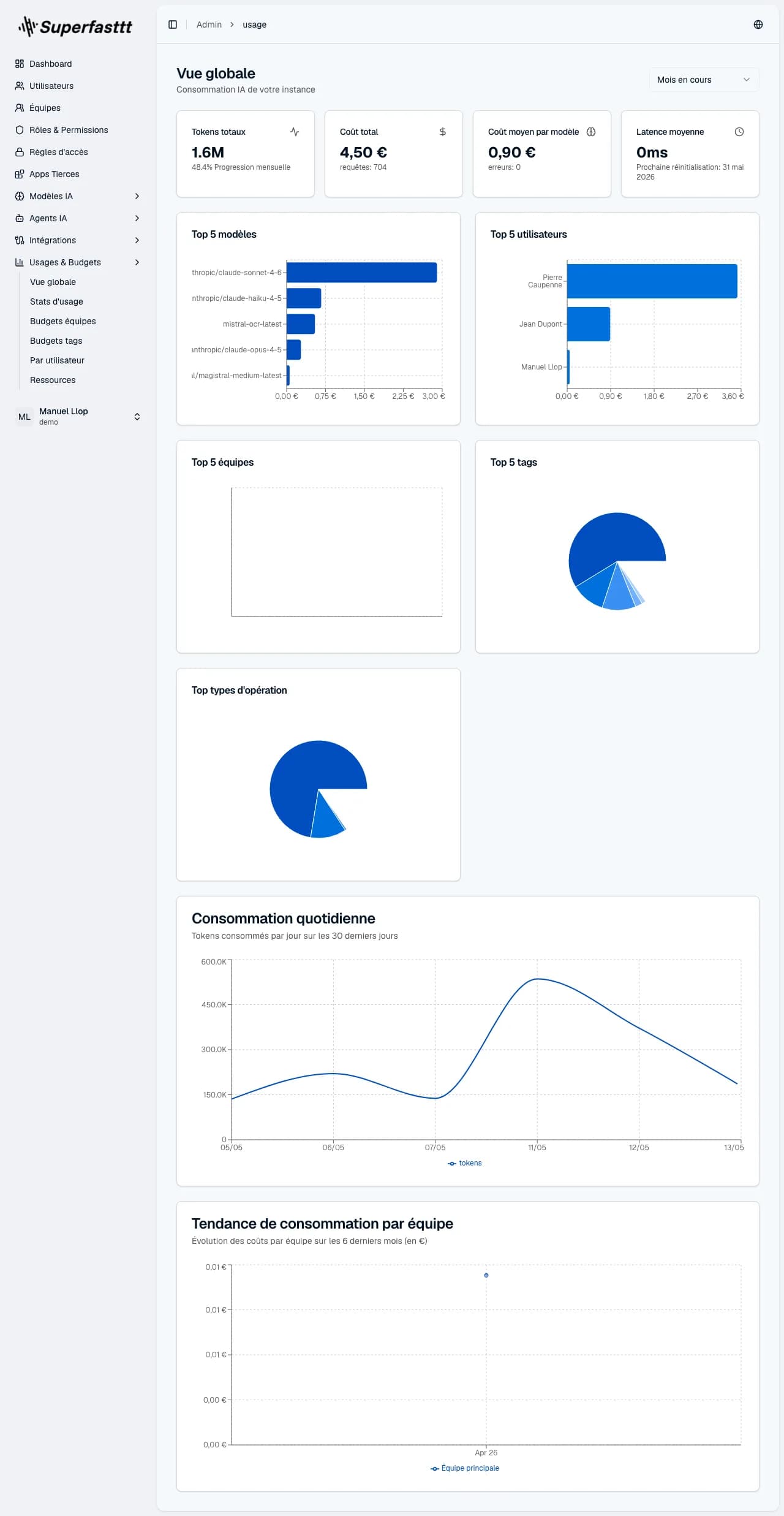Click the Agents IA robot icon
This screenshot has height=1516, width=784.
click(20, 218)
